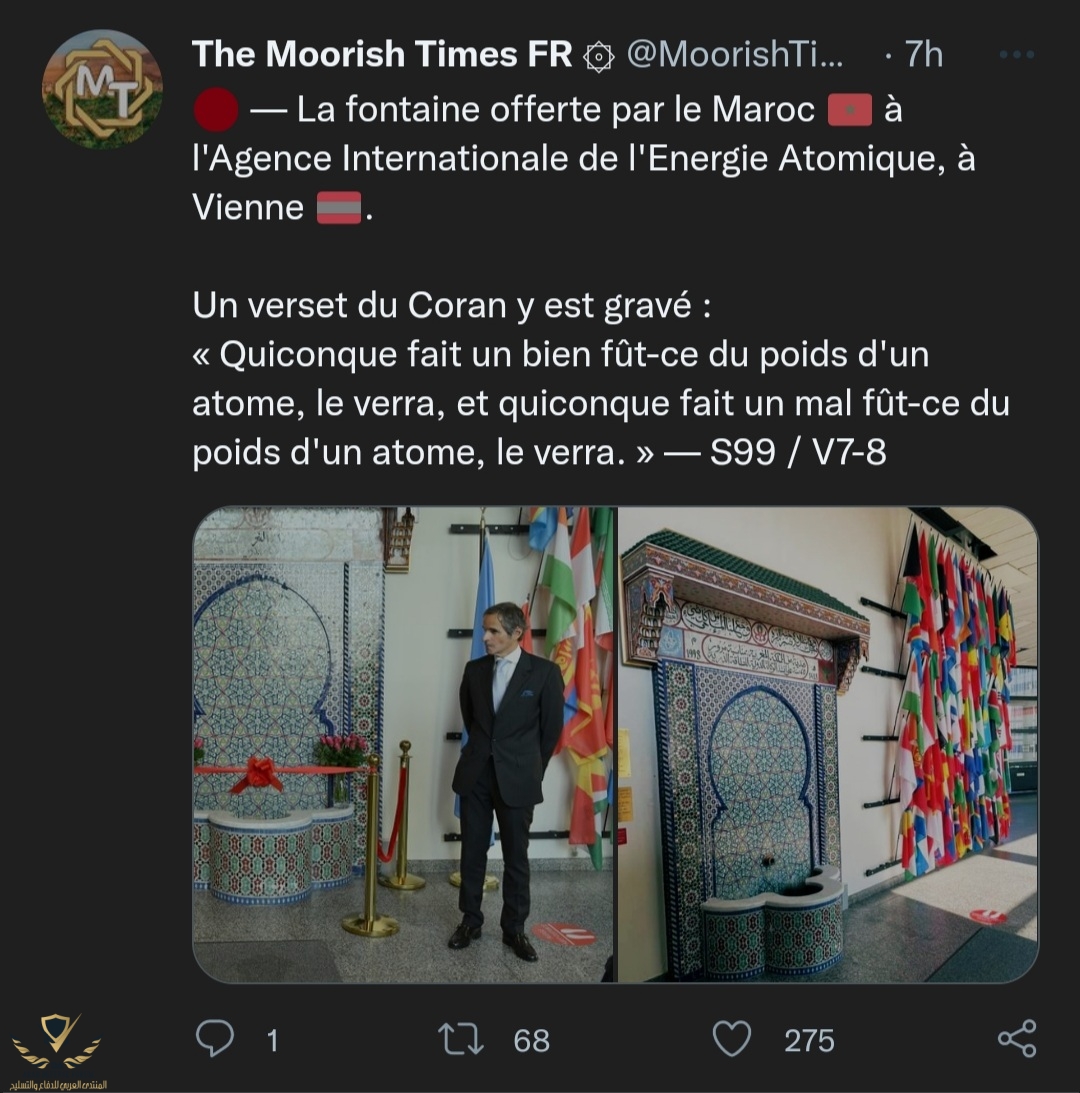Click the golden watermark logo in the corner
The height and width of the screenshot is (1093, 1080).
tap(56, 1046)
